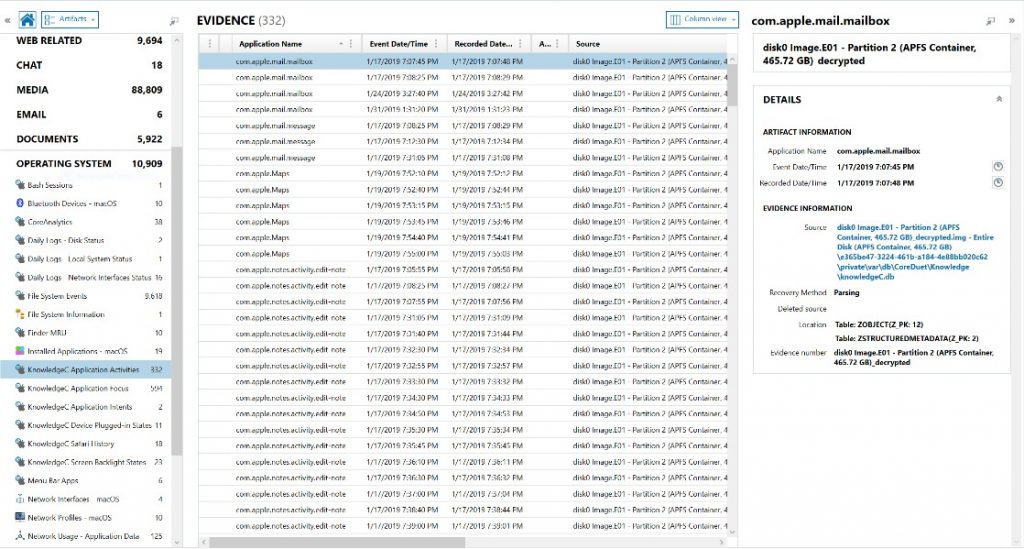This screenshot has width=1024, height=549.
Task: Select the com.apple.mail.message row at 7:12:30 PM
Action: point(463,141)
